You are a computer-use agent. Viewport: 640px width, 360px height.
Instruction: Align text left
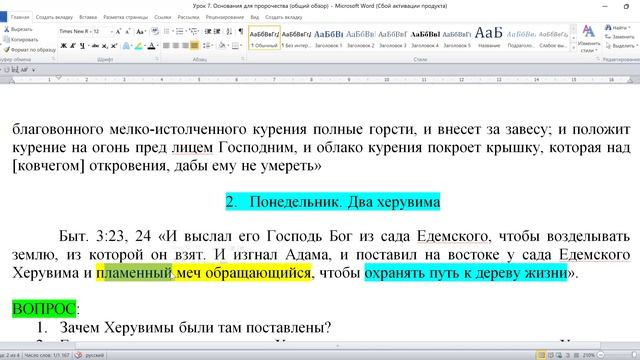(x=166, y=46)
